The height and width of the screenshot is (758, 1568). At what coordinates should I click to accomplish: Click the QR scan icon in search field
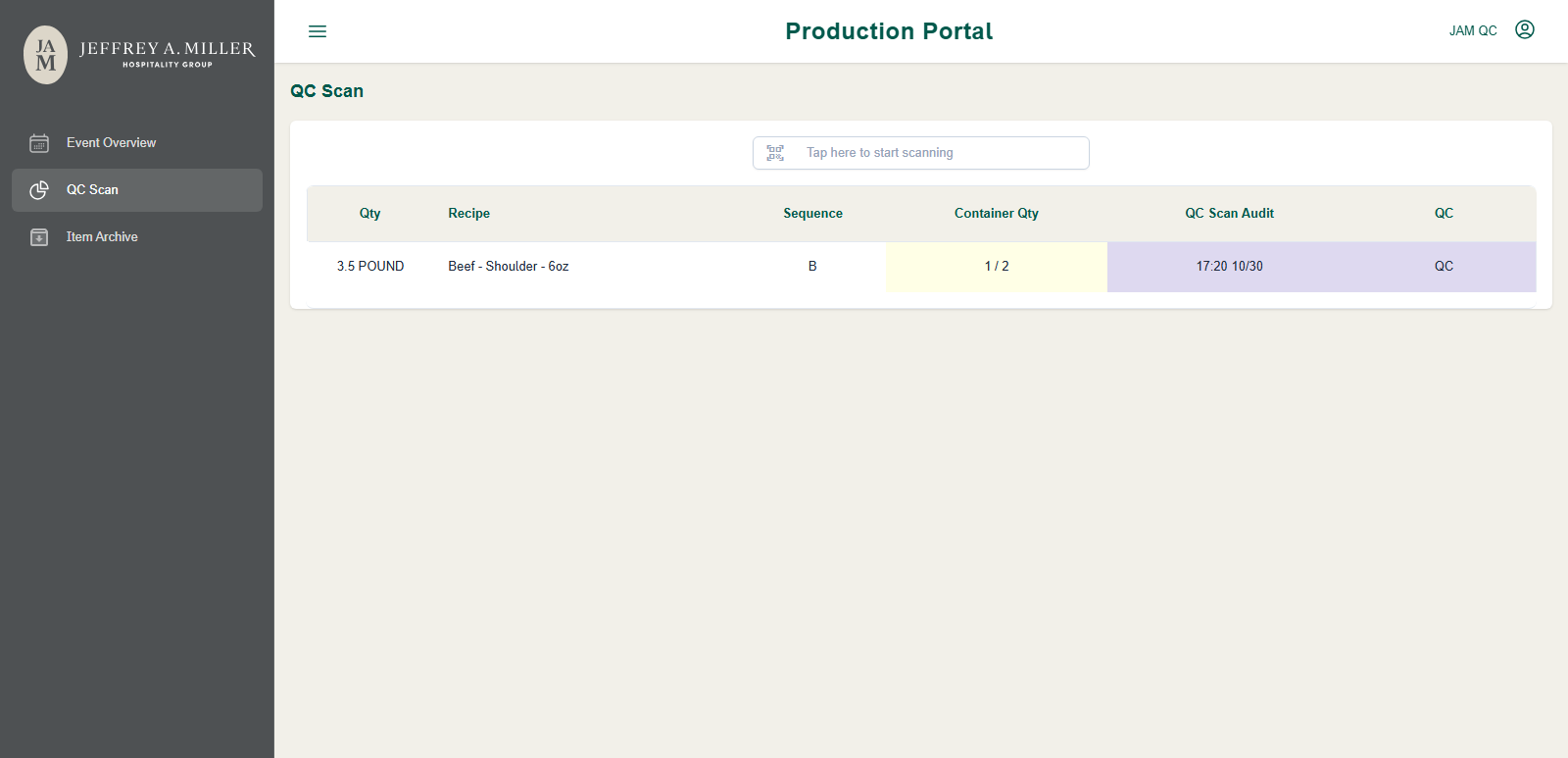[x=775, y=153]
